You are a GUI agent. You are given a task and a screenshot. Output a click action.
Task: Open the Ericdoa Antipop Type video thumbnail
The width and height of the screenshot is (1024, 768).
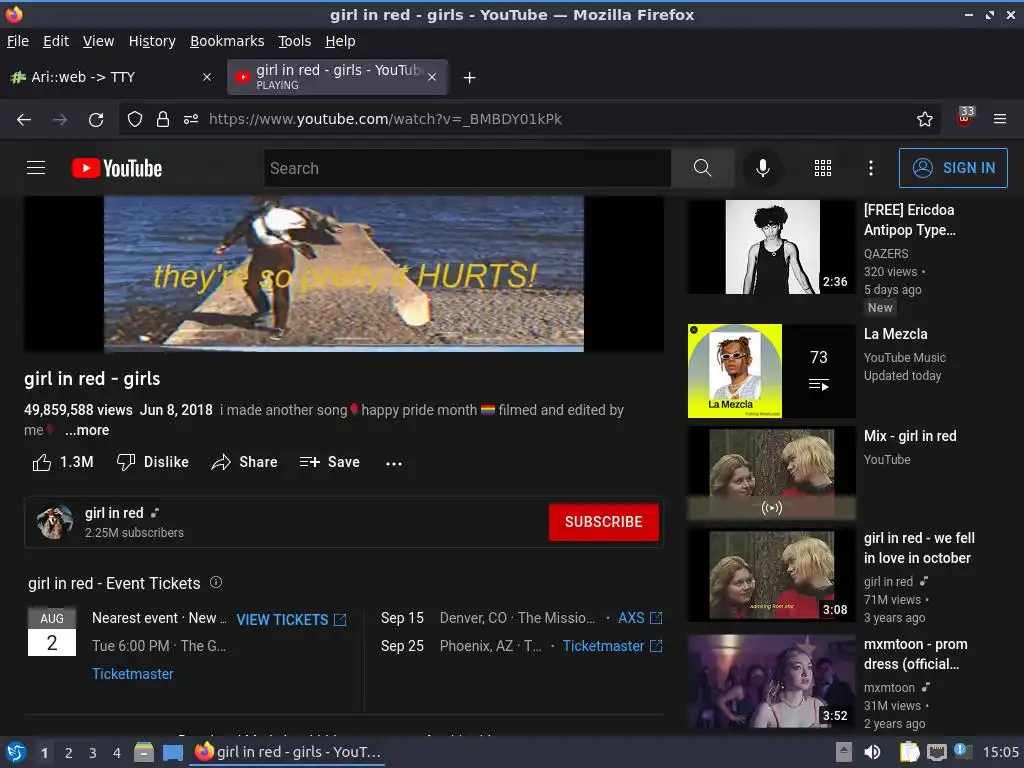(x=771, y=247)
